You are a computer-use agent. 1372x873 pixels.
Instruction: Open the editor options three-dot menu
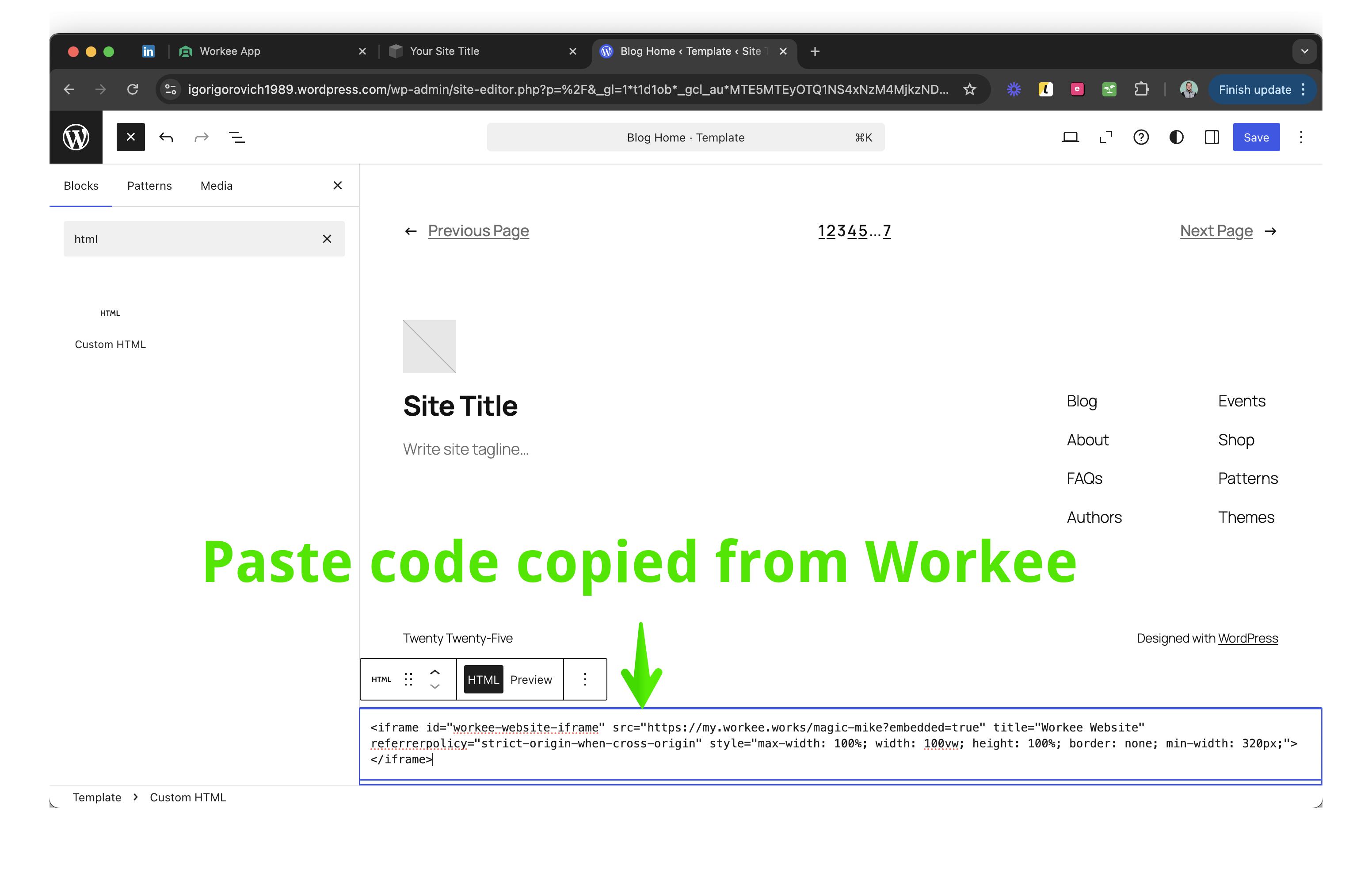1301,138
